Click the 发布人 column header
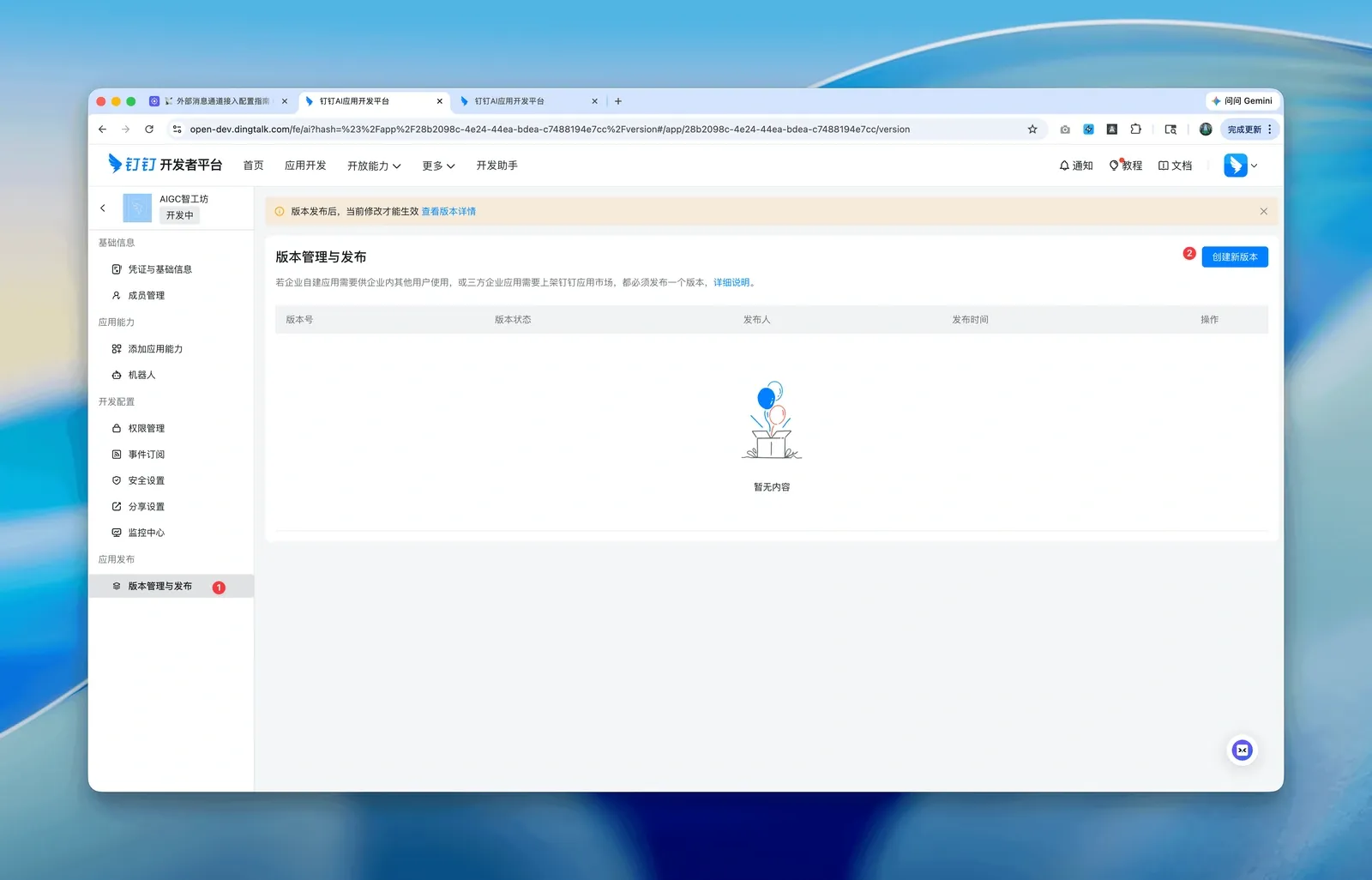The height and width of the screenshot is (880, 1372). [756, 320]
